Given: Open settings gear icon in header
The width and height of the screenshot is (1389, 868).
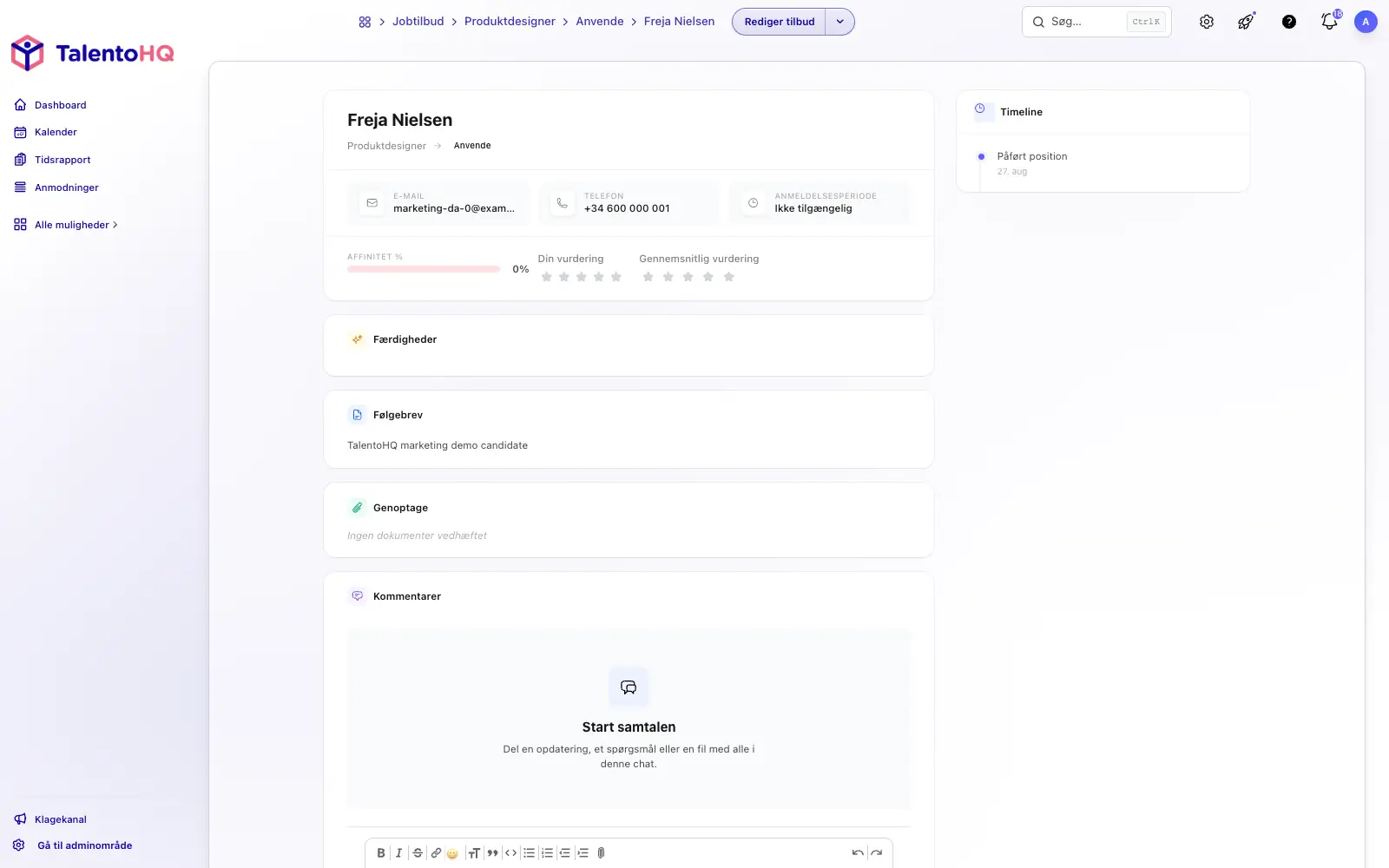Looking at the screenshot, I should pos(1207,22).
